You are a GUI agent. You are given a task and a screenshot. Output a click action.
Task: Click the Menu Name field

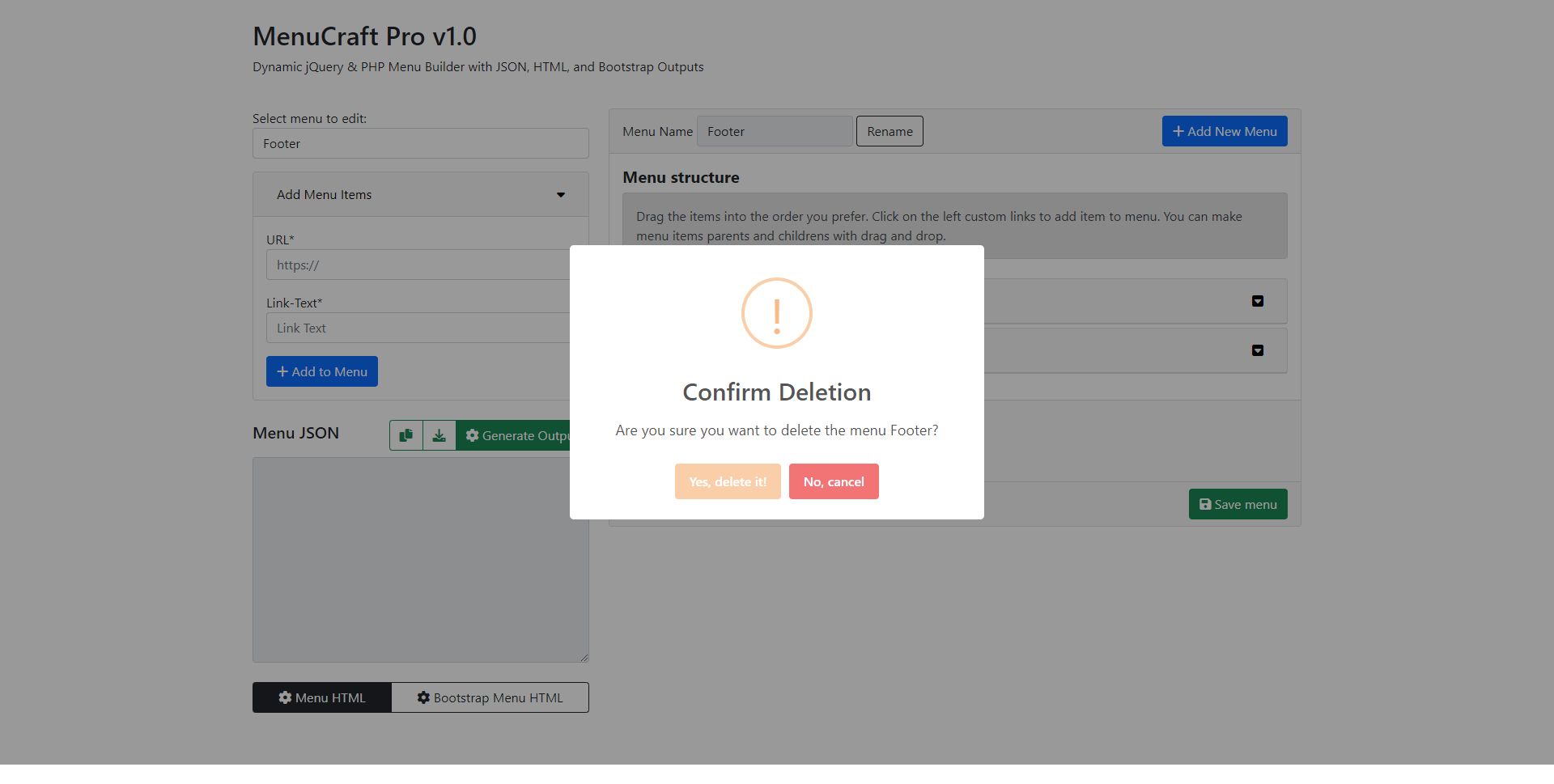click(x=775, y=131)
